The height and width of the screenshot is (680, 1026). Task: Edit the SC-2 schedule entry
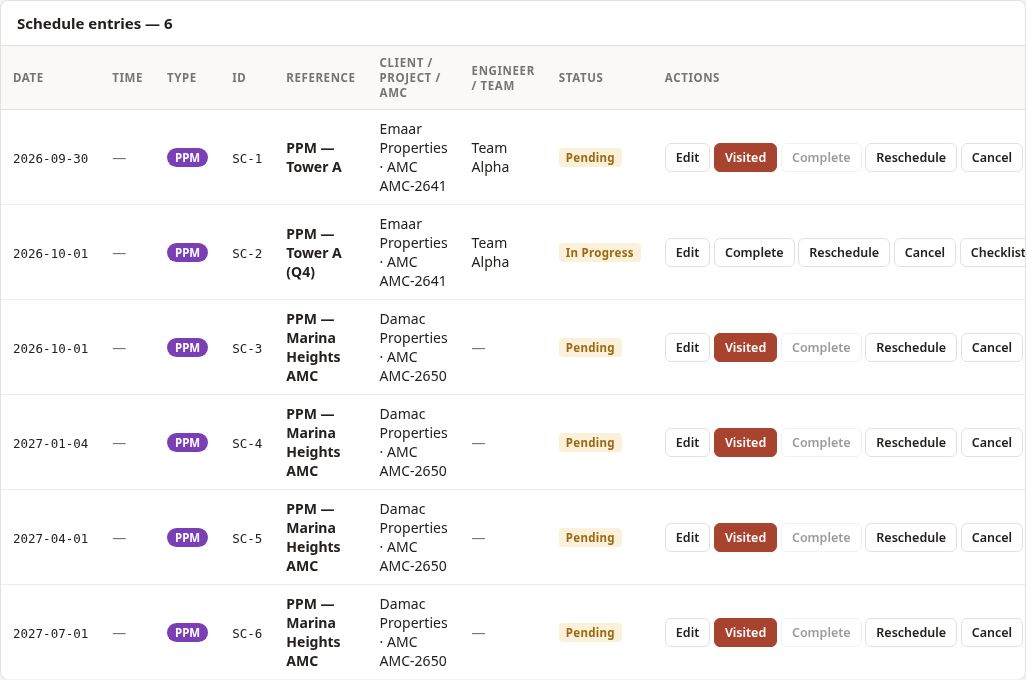pos(687,253)
